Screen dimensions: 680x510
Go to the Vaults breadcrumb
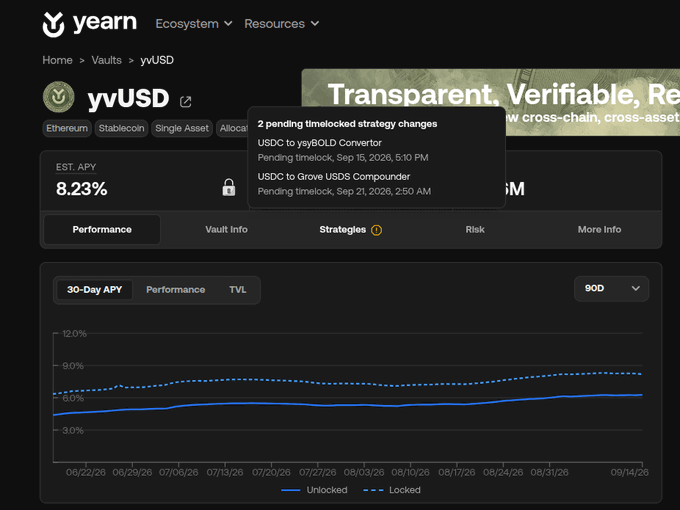pyautogui.click(x=106, y=60)
